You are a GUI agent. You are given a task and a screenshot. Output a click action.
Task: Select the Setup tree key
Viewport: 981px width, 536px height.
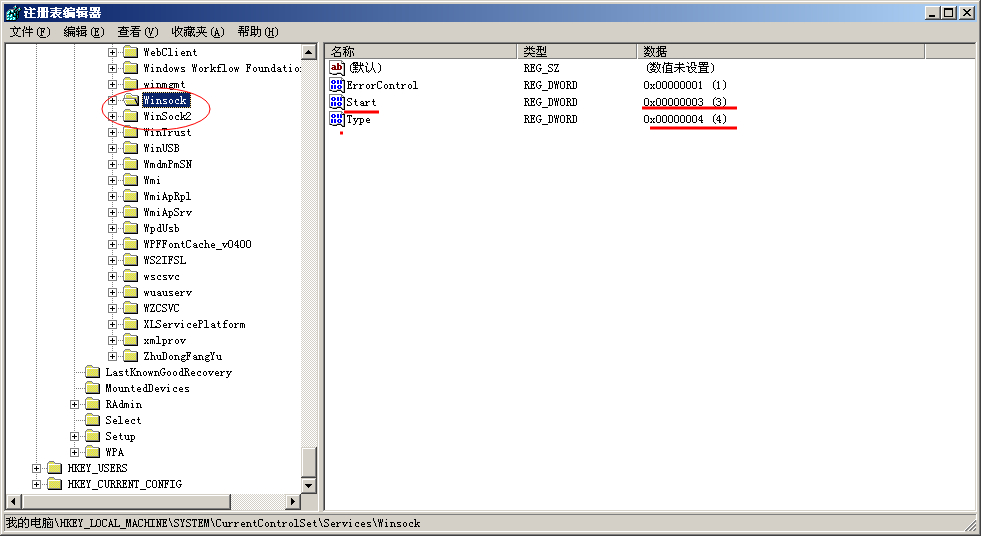(x=120, y=437)
